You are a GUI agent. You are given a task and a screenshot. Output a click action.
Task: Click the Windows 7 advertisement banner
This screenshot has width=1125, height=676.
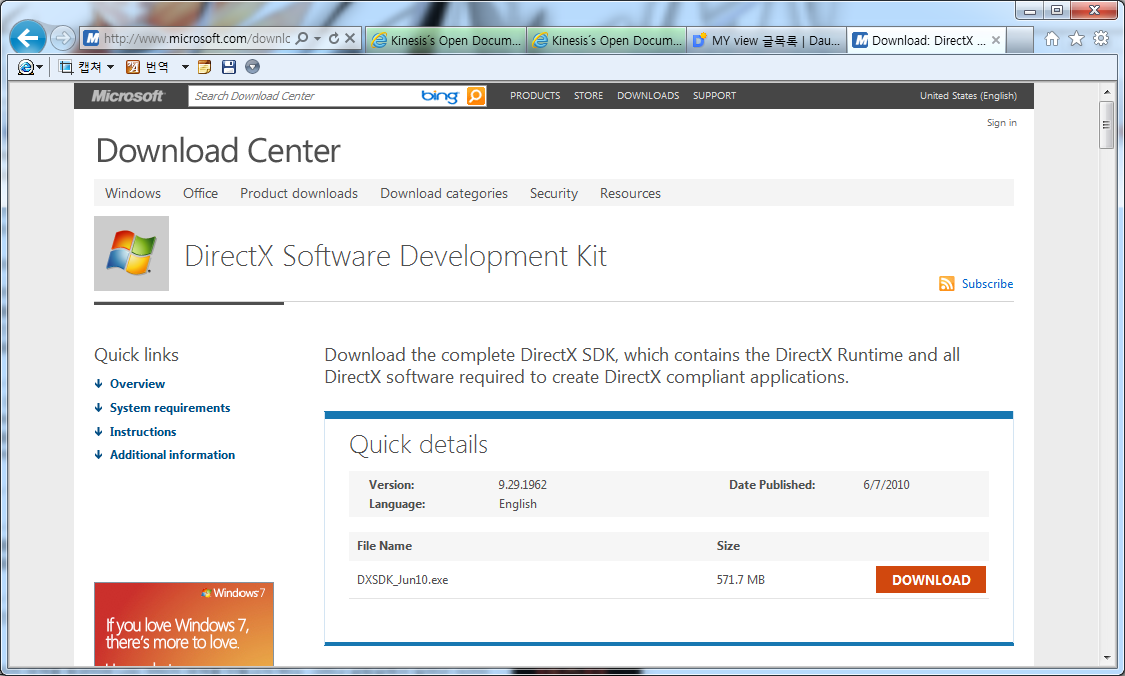point(184,624)
